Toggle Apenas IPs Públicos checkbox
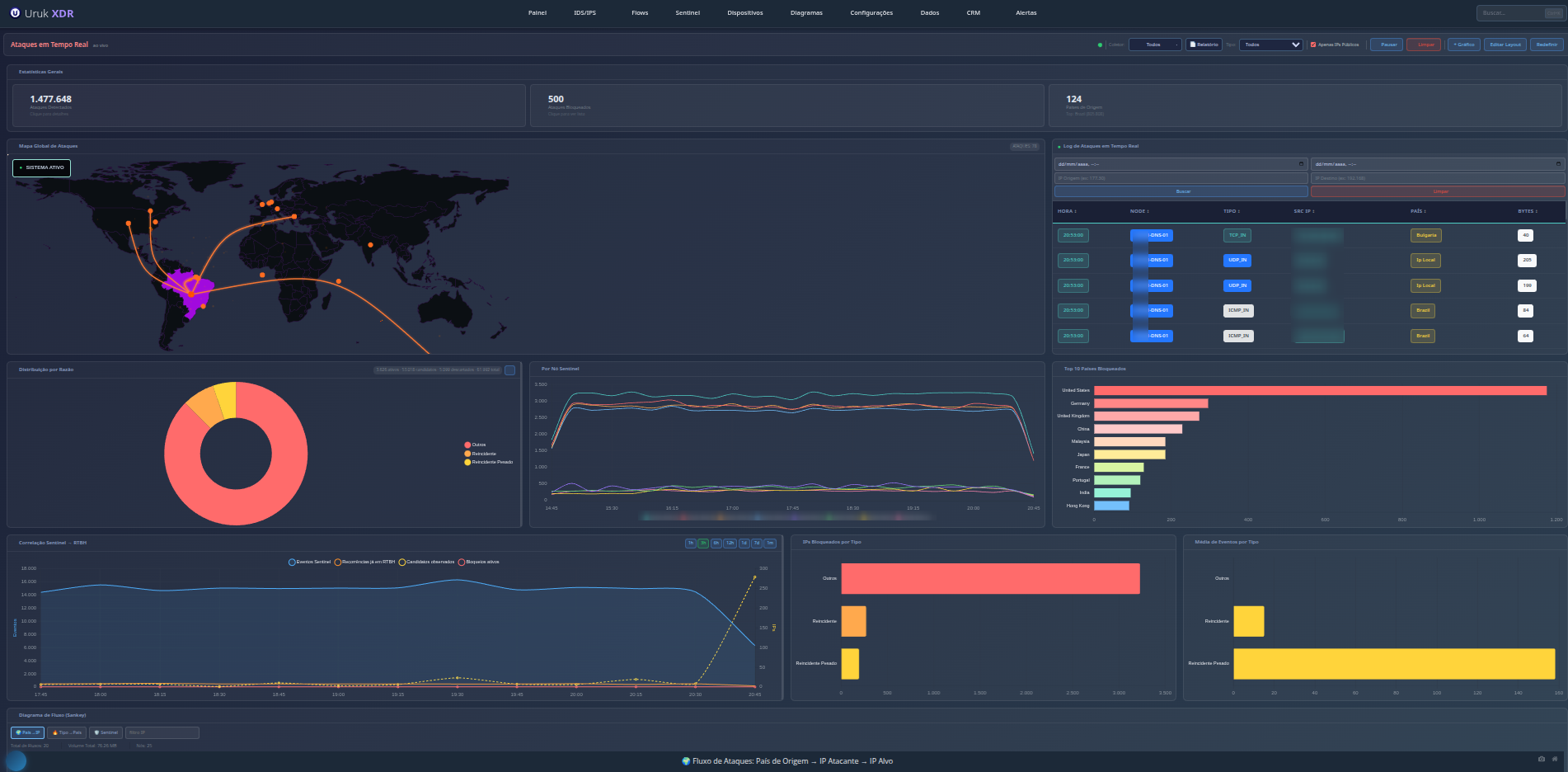1568x772 pixels. click(x=1313, y=45)
